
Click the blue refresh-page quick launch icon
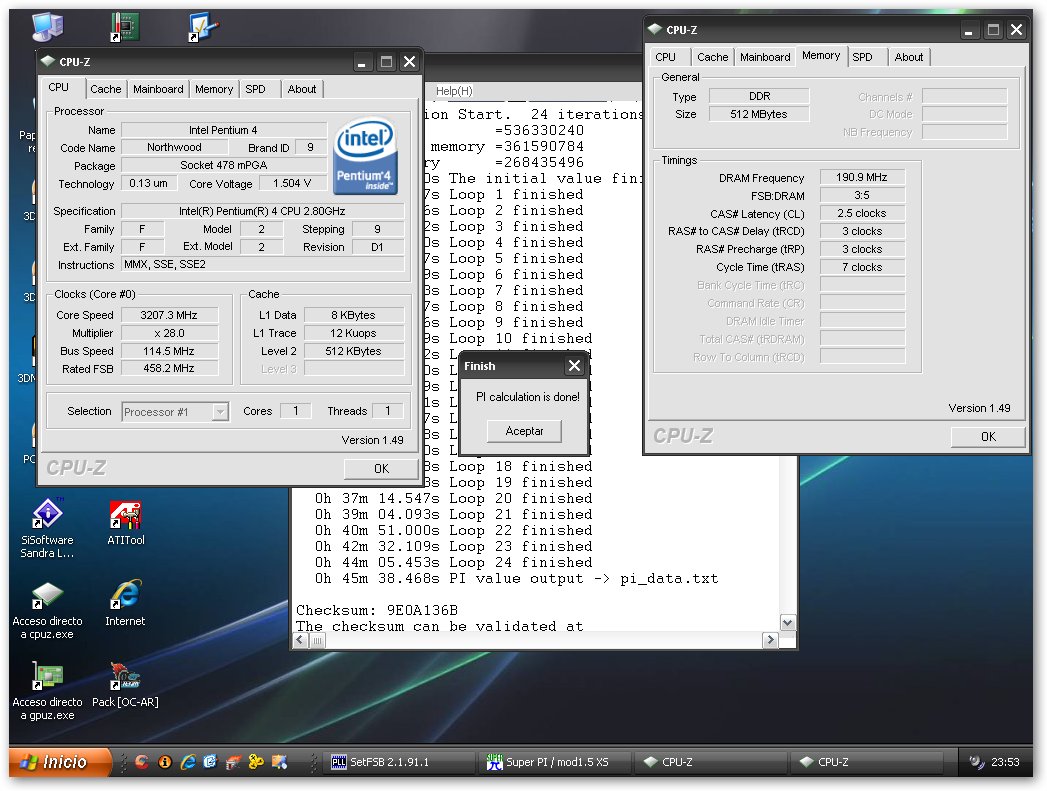pos(210,762)
